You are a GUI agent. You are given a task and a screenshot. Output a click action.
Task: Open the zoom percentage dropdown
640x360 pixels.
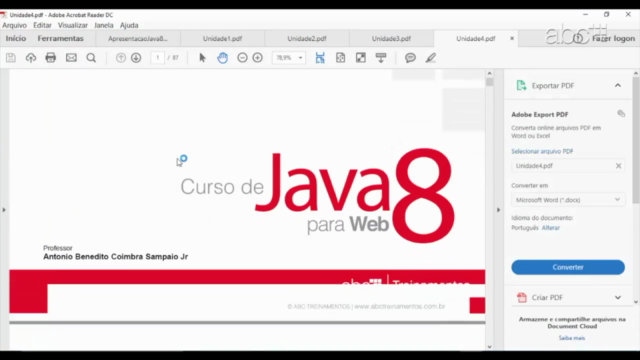[300, 58]
